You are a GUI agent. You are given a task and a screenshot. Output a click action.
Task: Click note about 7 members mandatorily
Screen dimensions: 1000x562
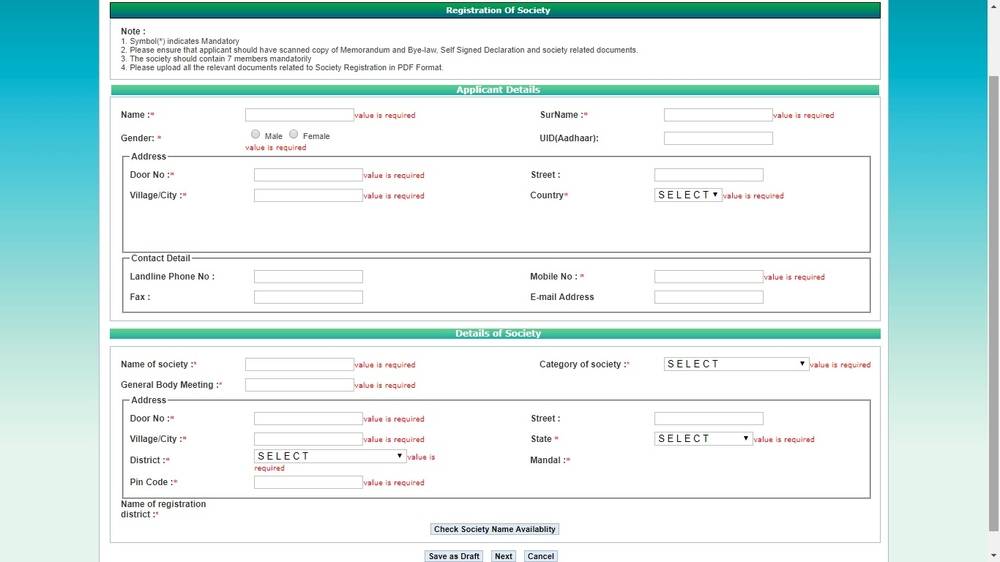pos(216,59)
